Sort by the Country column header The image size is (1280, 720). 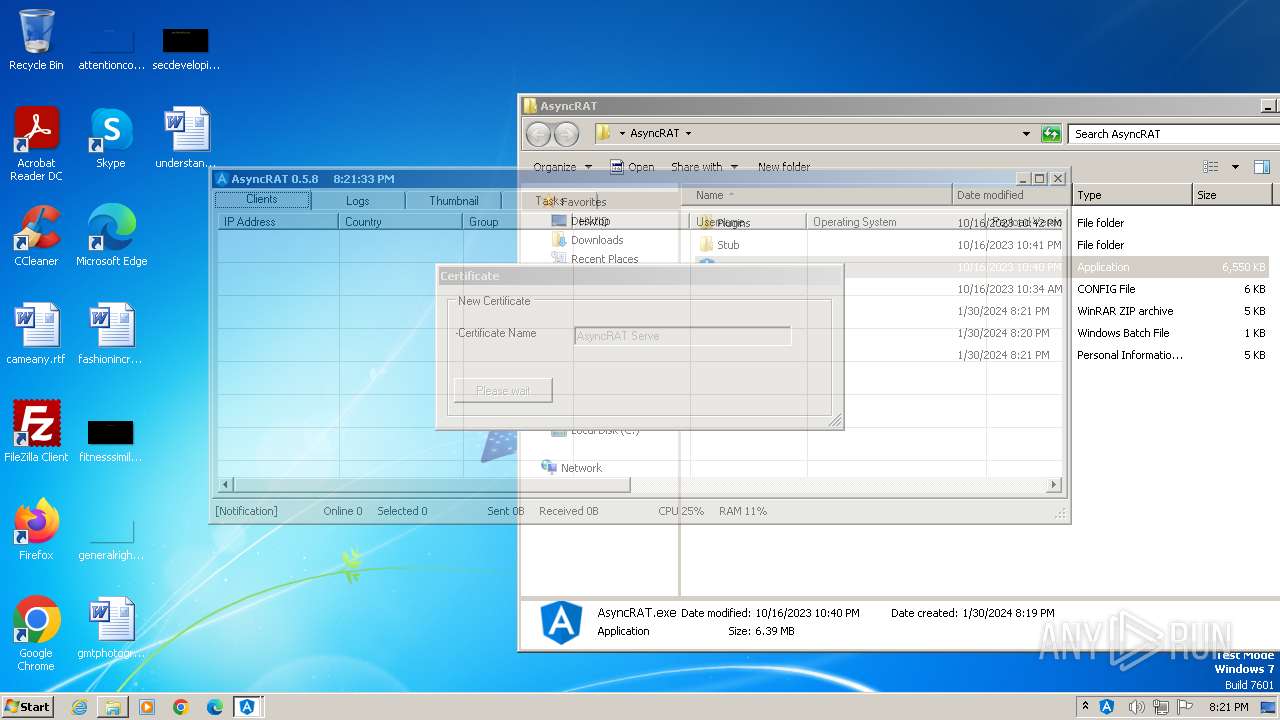pos(401,222)
